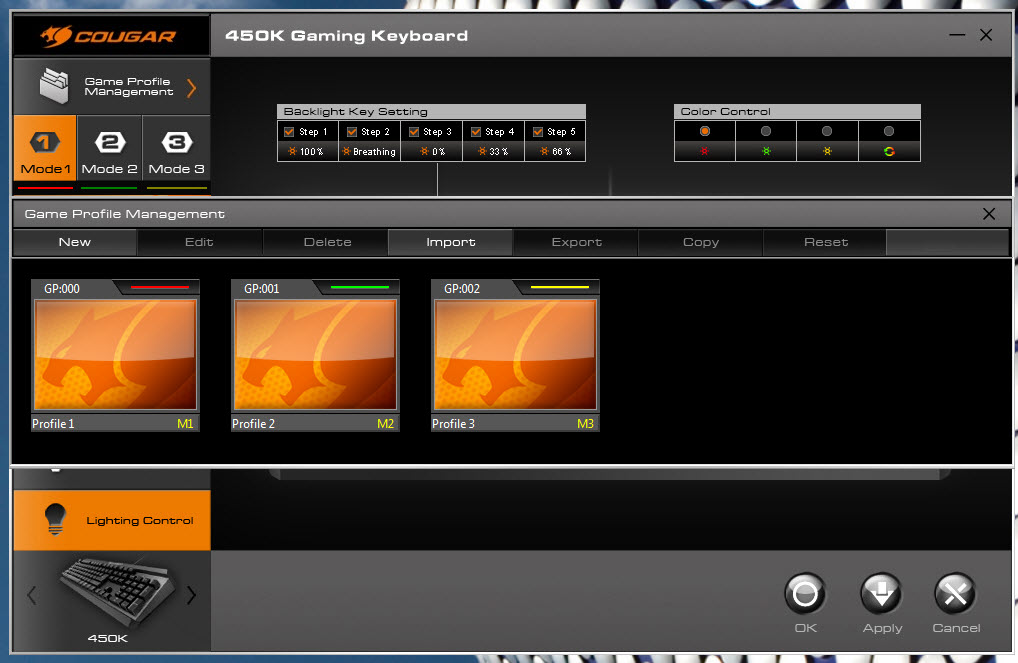Click the green bar on GP:001 card

[x=360, y=287]
